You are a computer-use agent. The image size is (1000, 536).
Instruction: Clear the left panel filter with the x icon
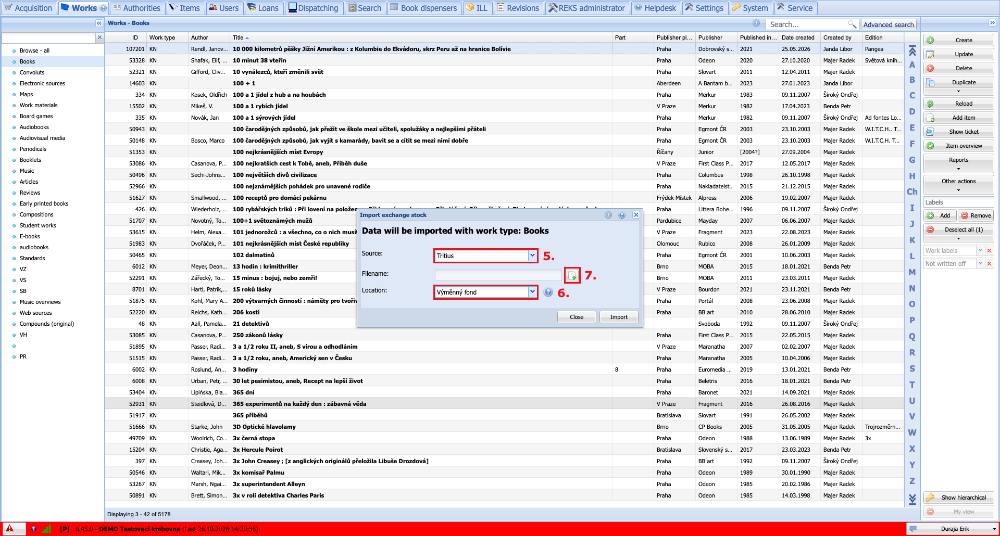click(99, 38)
